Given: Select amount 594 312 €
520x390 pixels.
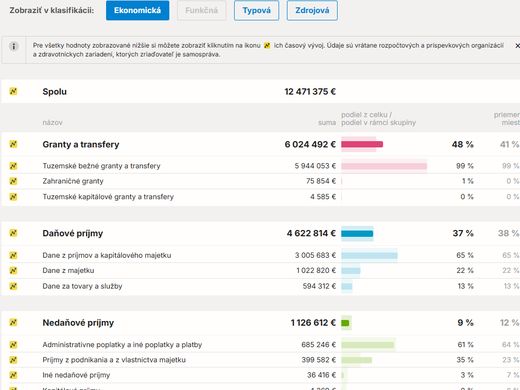Looking at the screenshot, I should [319, 286].
